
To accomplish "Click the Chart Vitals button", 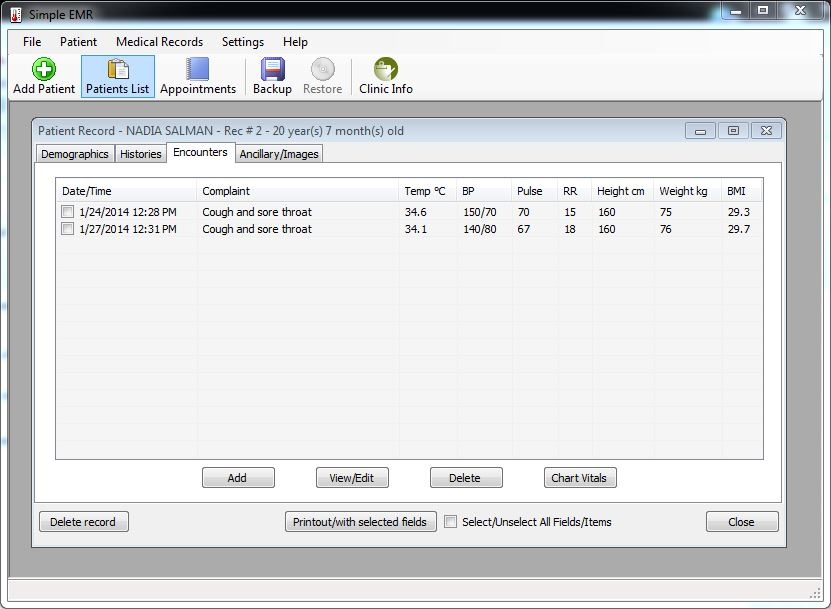I will point(580,478).
